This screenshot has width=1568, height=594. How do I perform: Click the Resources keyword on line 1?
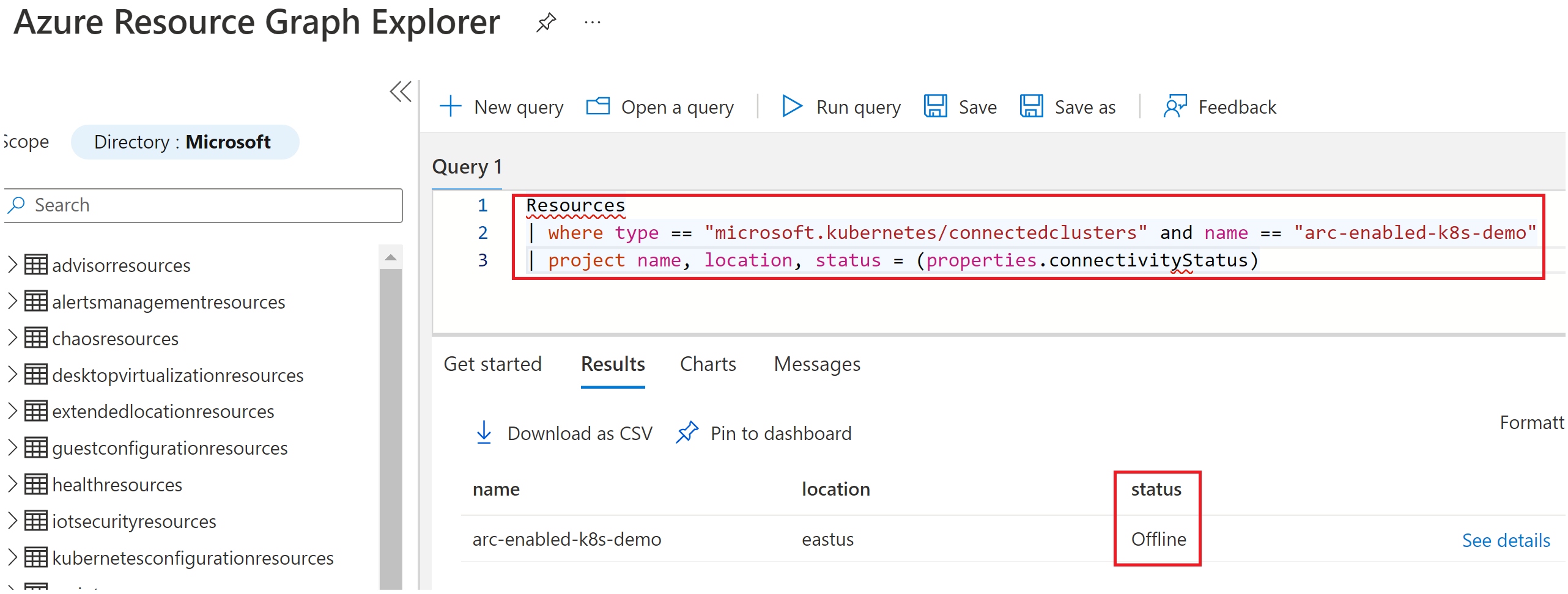click(x=575, y=205)
